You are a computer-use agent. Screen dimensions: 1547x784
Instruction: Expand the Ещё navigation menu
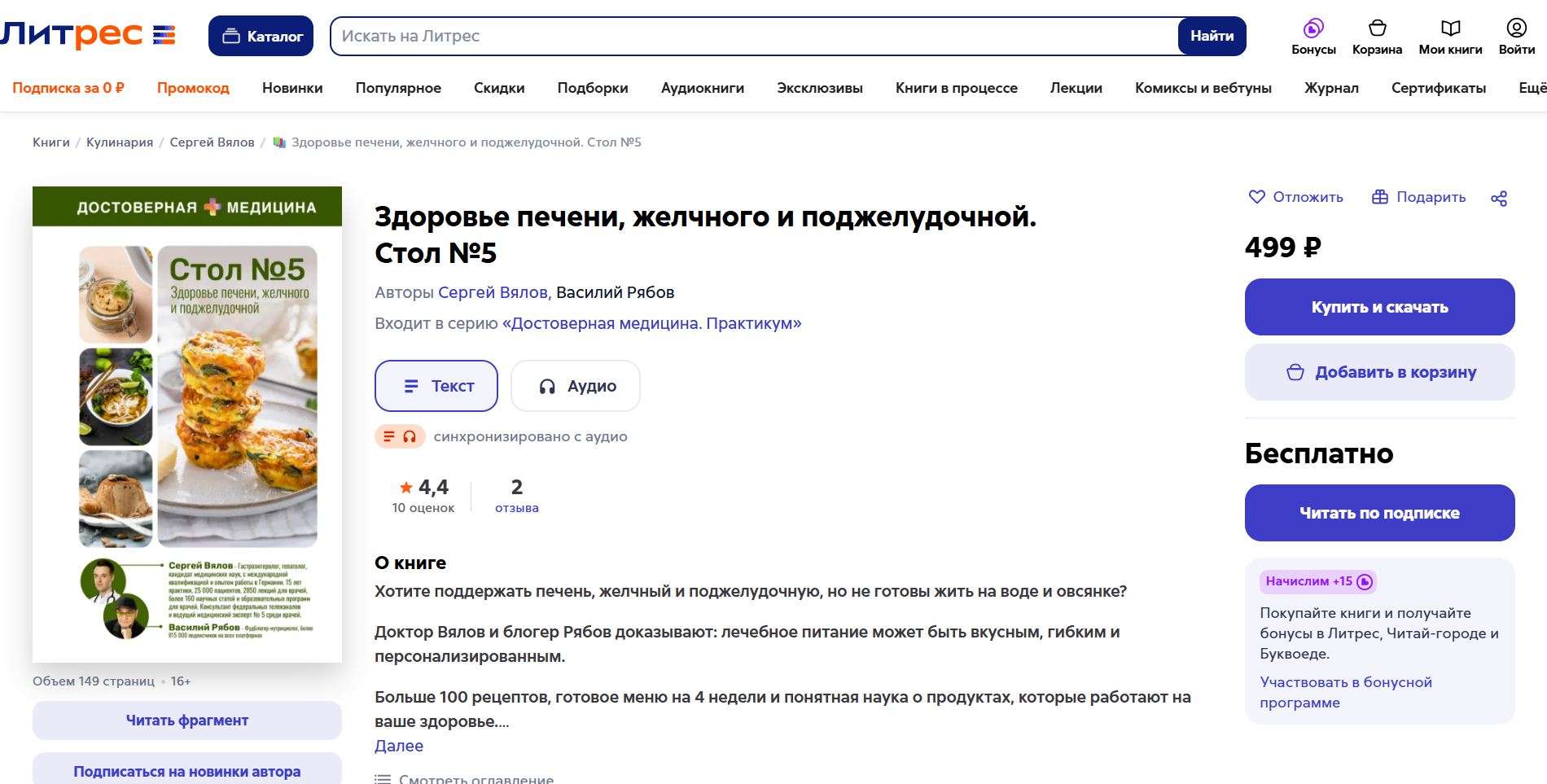tap(1532, 88)
